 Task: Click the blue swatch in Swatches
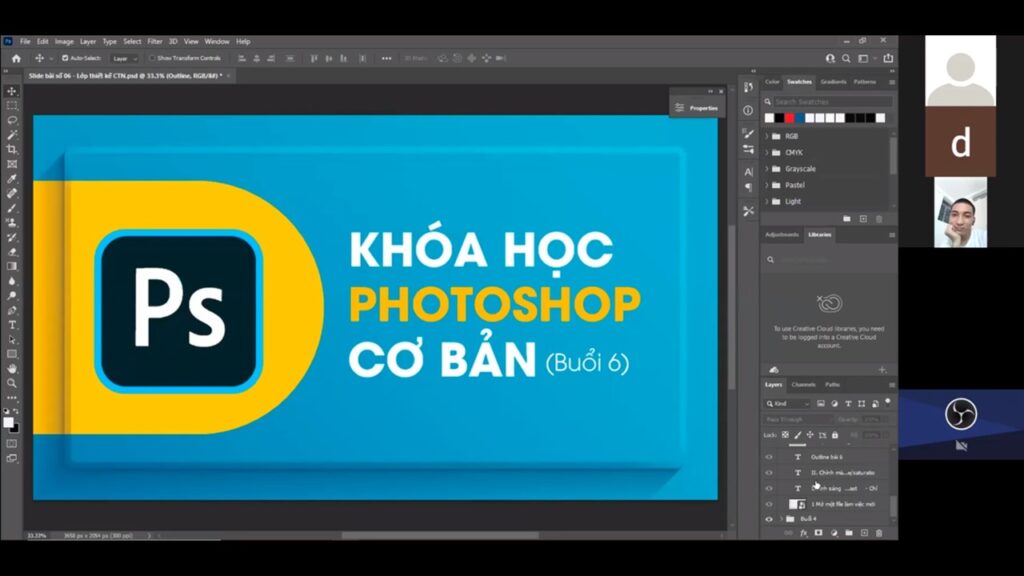coord(799,118)
